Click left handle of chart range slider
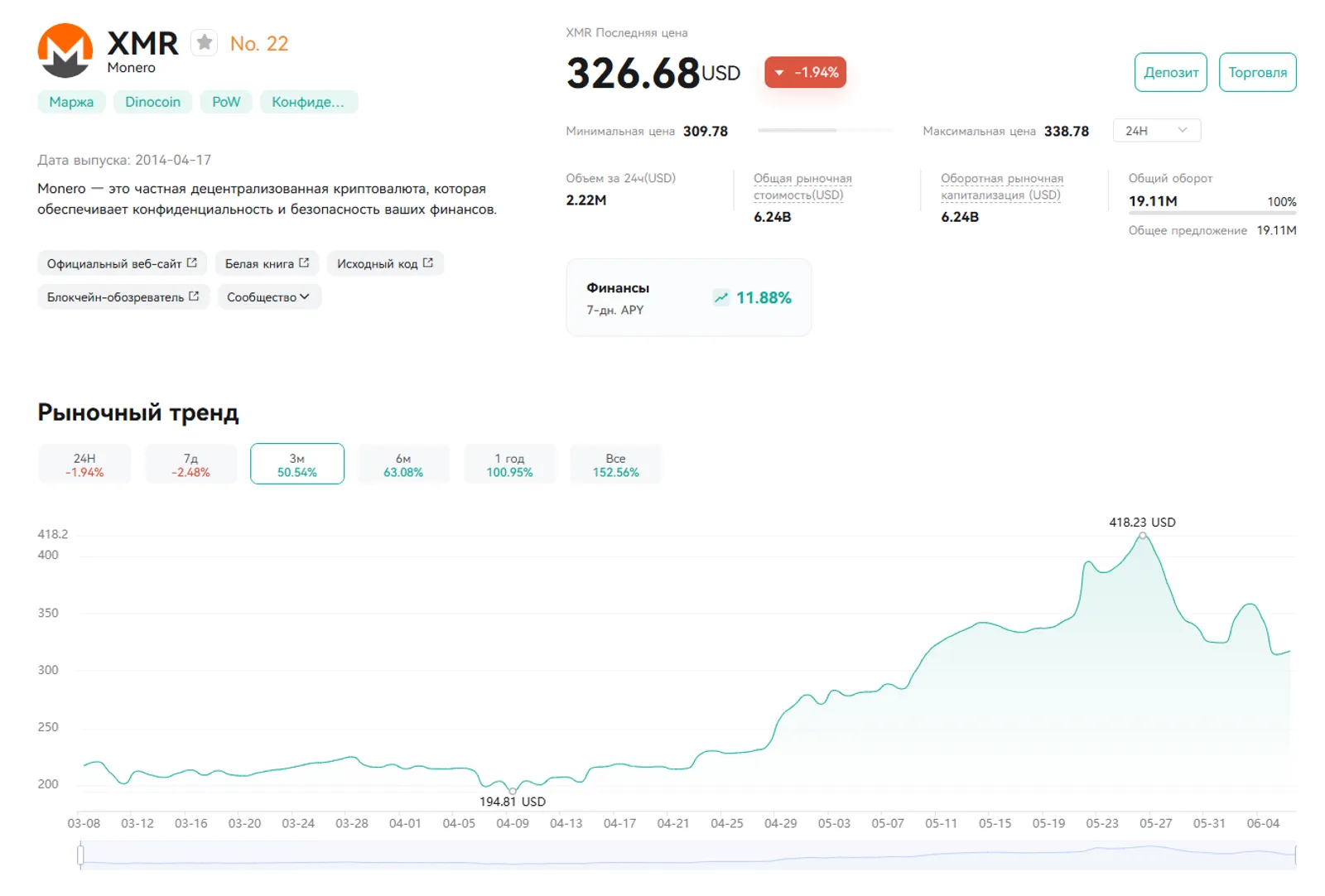The image size is (1325, 896). click(80, 855)
